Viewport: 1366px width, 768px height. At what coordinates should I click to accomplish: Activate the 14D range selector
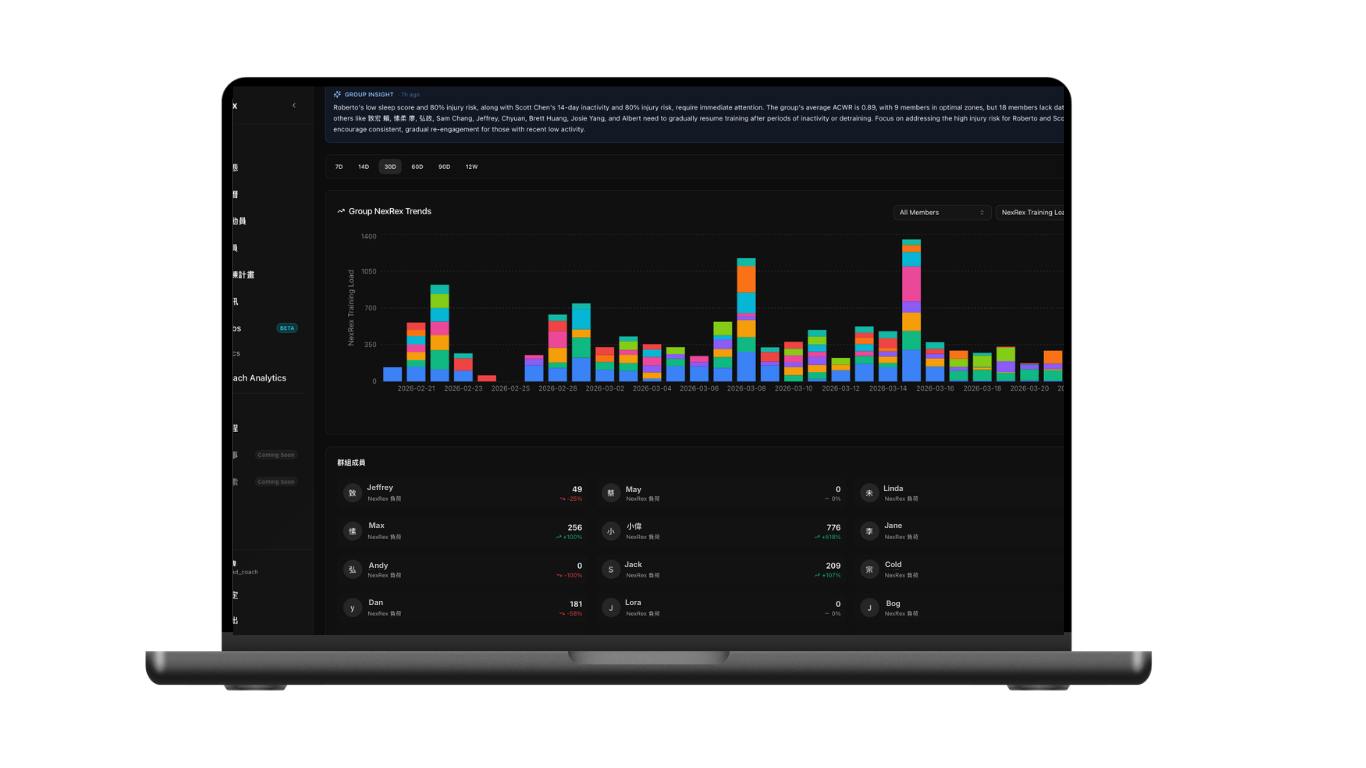(363, 166)
